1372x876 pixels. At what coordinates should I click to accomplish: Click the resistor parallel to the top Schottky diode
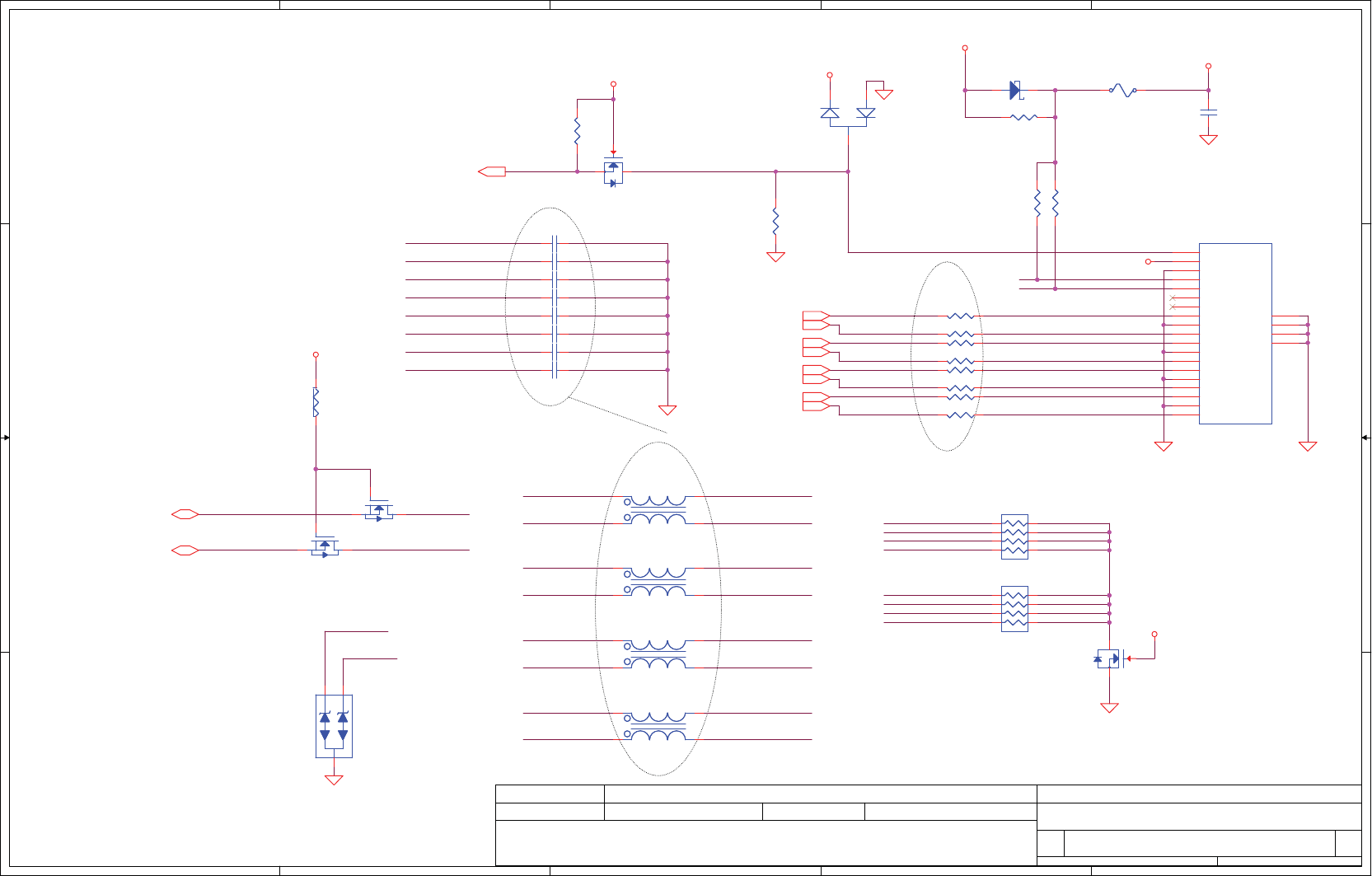(1023, 118)
